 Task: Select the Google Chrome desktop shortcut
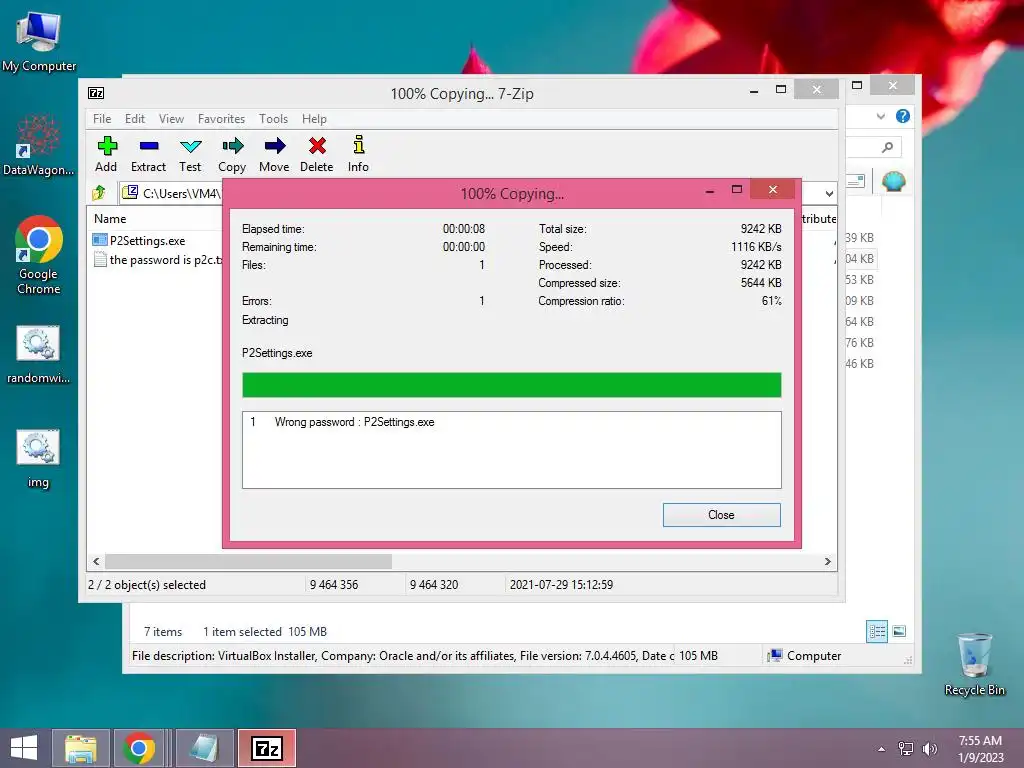click(x=39, y=255)
